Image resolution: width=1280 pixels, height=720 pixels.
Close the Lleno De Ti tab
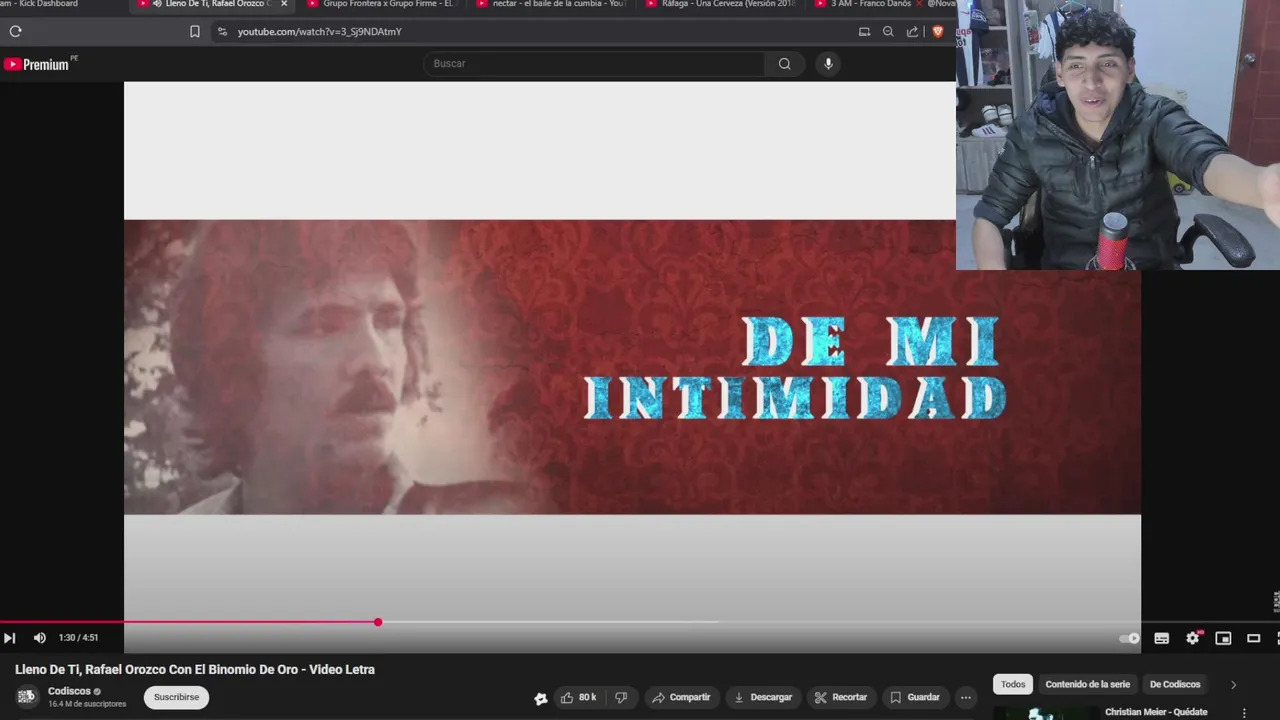click(284, 4)
